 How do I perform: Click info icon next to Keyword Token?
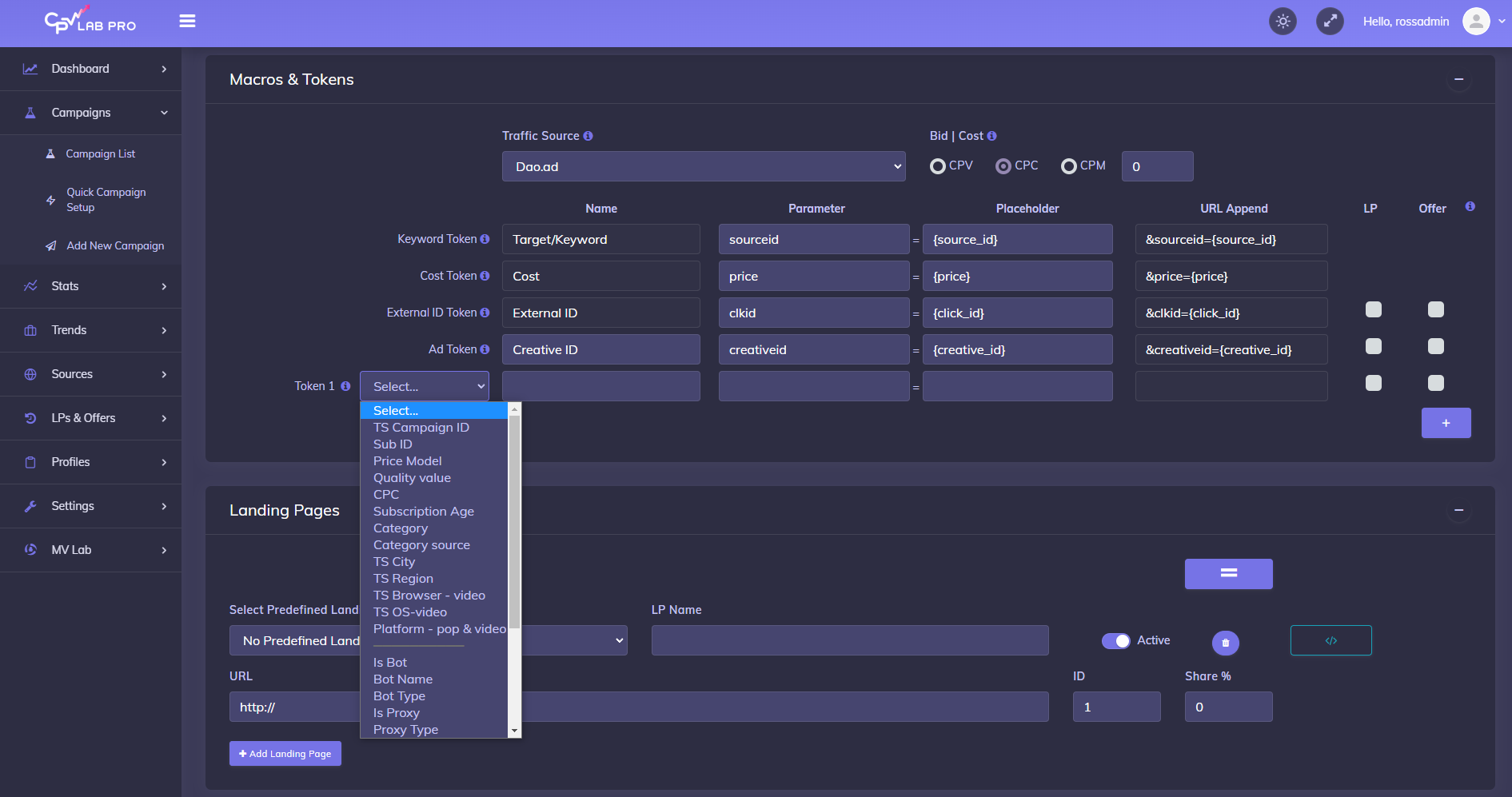(x=485, y=239)
